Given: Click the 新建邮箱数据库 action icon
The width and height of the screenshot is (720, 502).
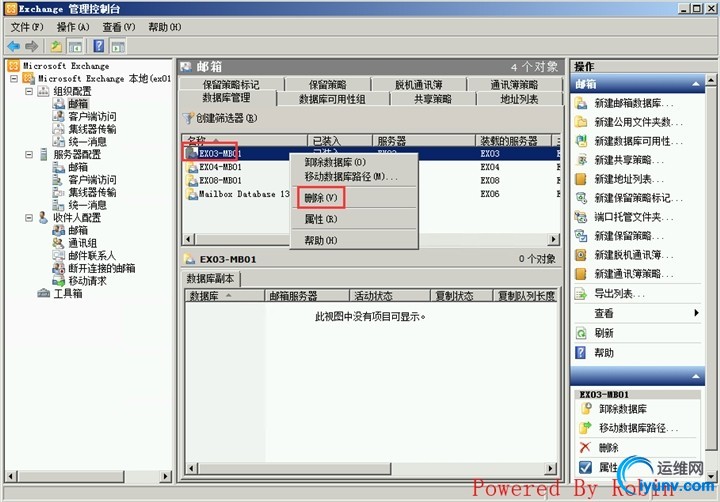Looking at the screenshot, I should click(x=581, y=103).
